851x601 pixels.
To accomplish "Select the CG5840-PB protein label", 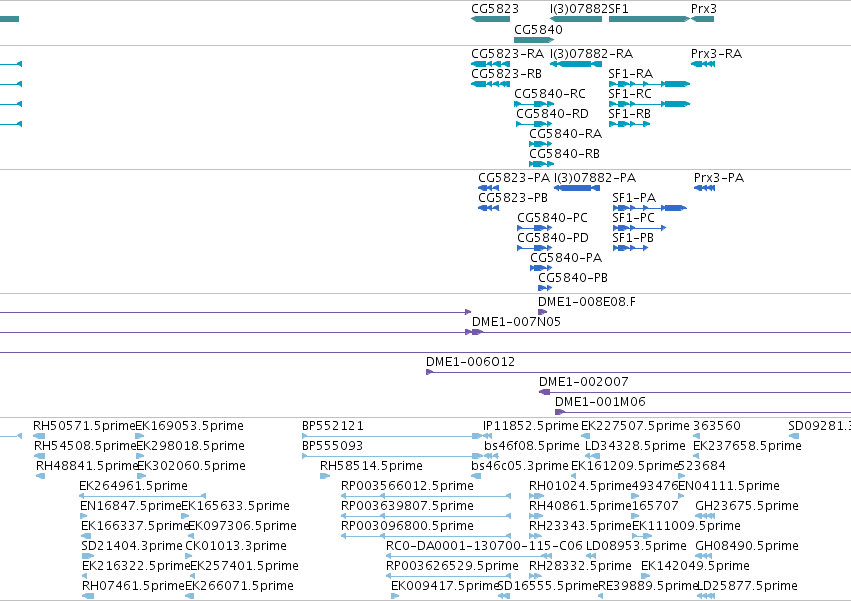I will point(573,278).
